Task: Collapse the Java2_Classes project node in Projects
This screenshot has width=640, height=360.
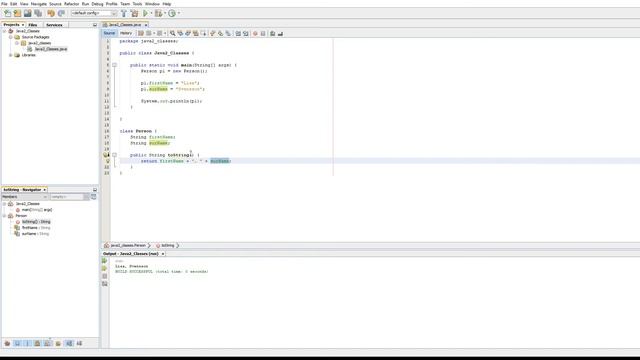Action: click(4, 31)
